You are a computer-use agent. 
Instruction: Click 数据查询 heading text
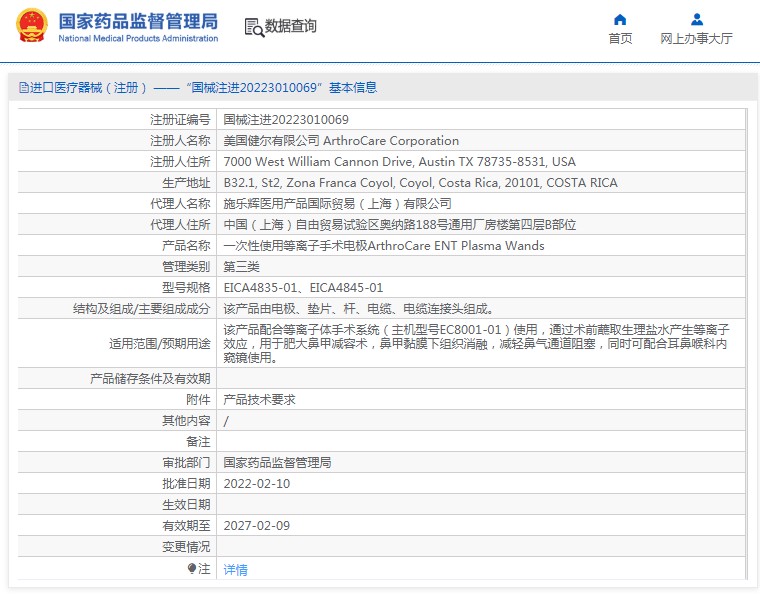pos(290,26)
